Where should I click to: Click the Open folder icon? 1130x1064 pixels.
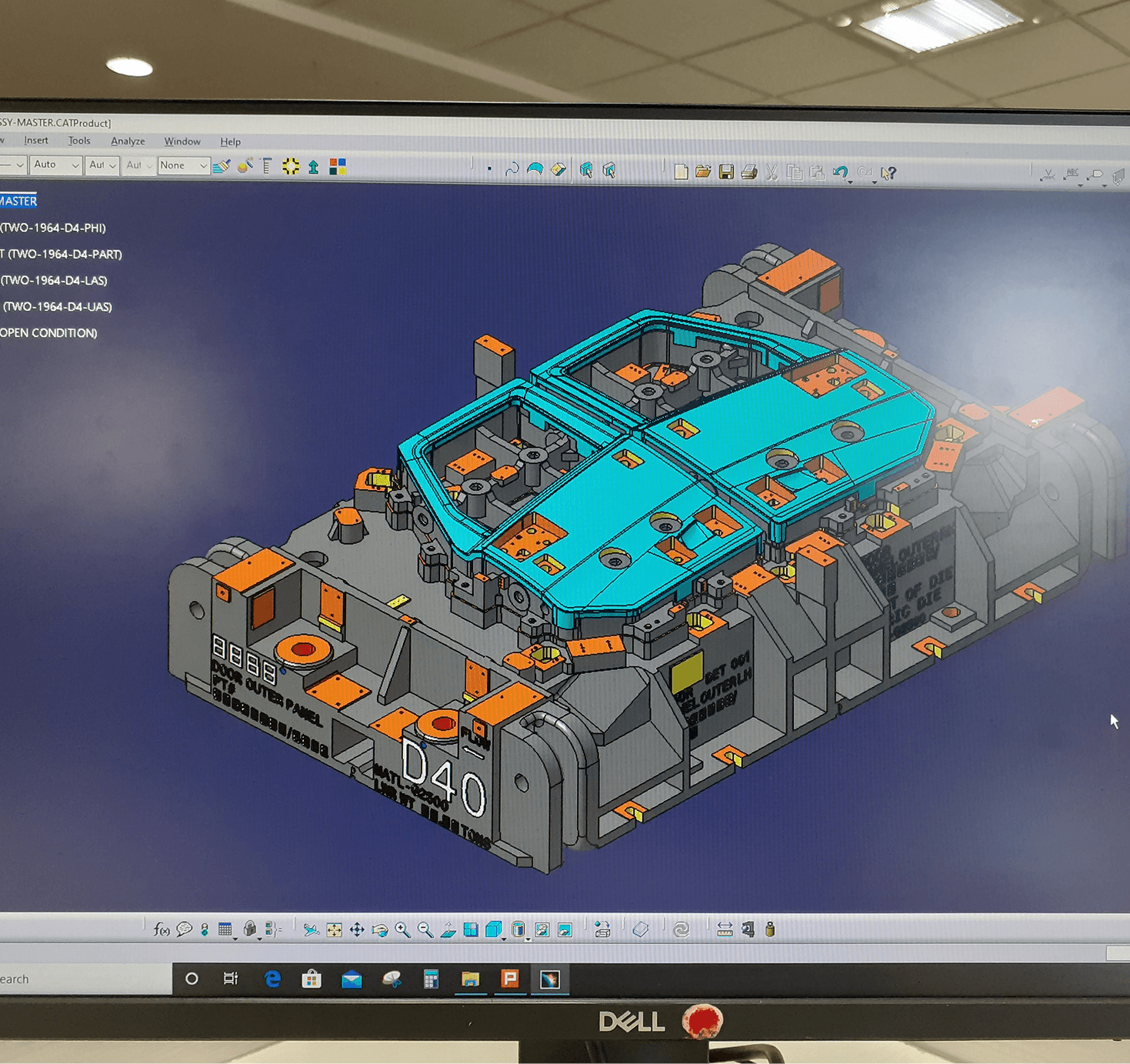click(703, 172)
